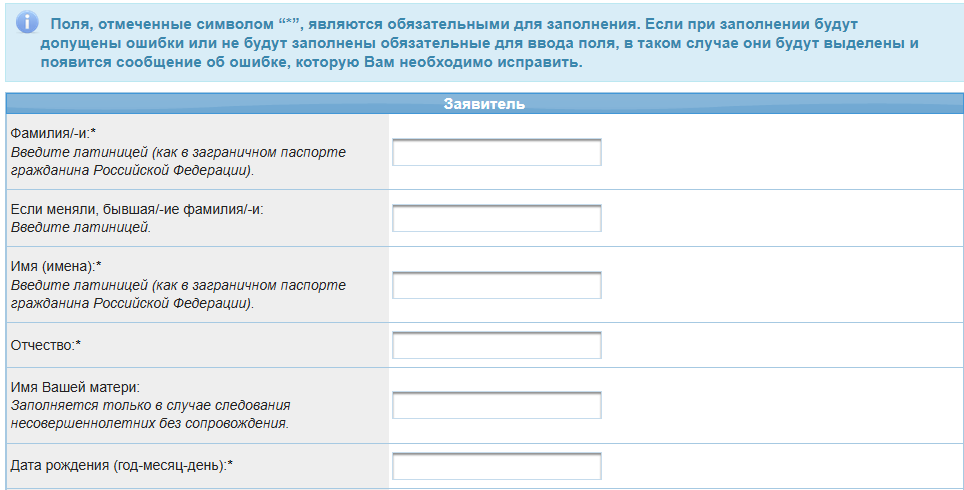Click the Имя Вашей матери input box
964x490 pixels.
pos(496,405)
